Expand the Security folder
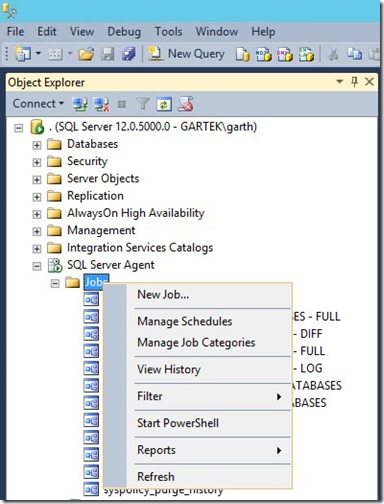Screen dimensions: 384x504 (x=37, y=163)
